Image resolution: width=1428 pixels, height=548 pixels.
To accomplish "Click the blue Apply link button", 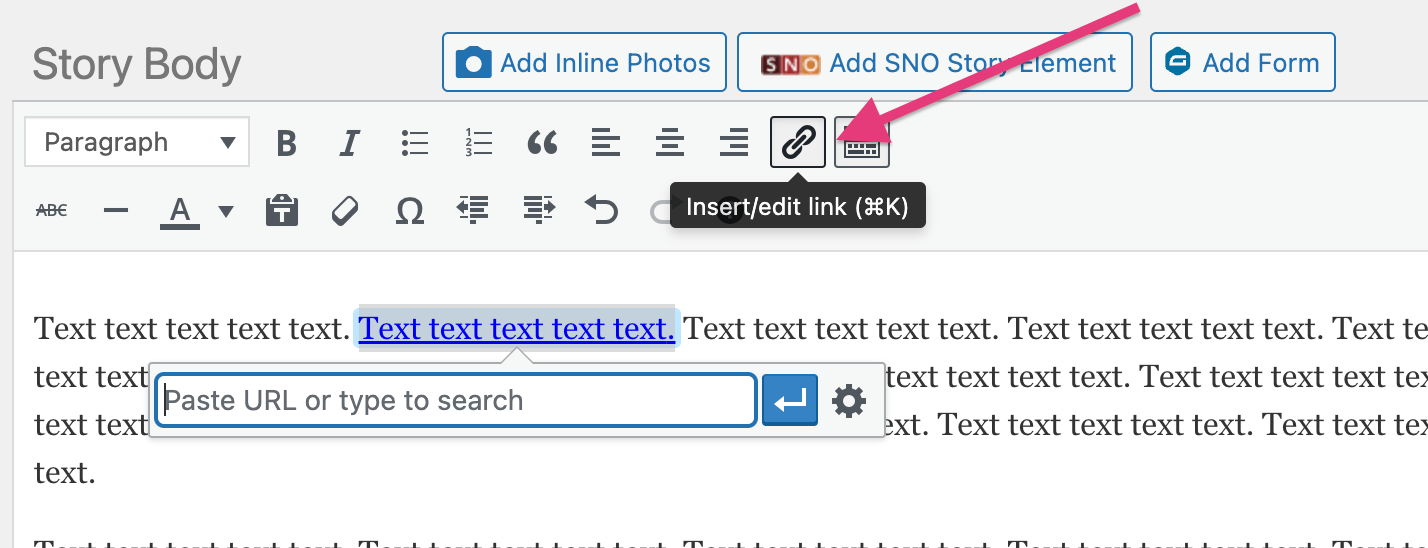I will [x=790, y=401].
